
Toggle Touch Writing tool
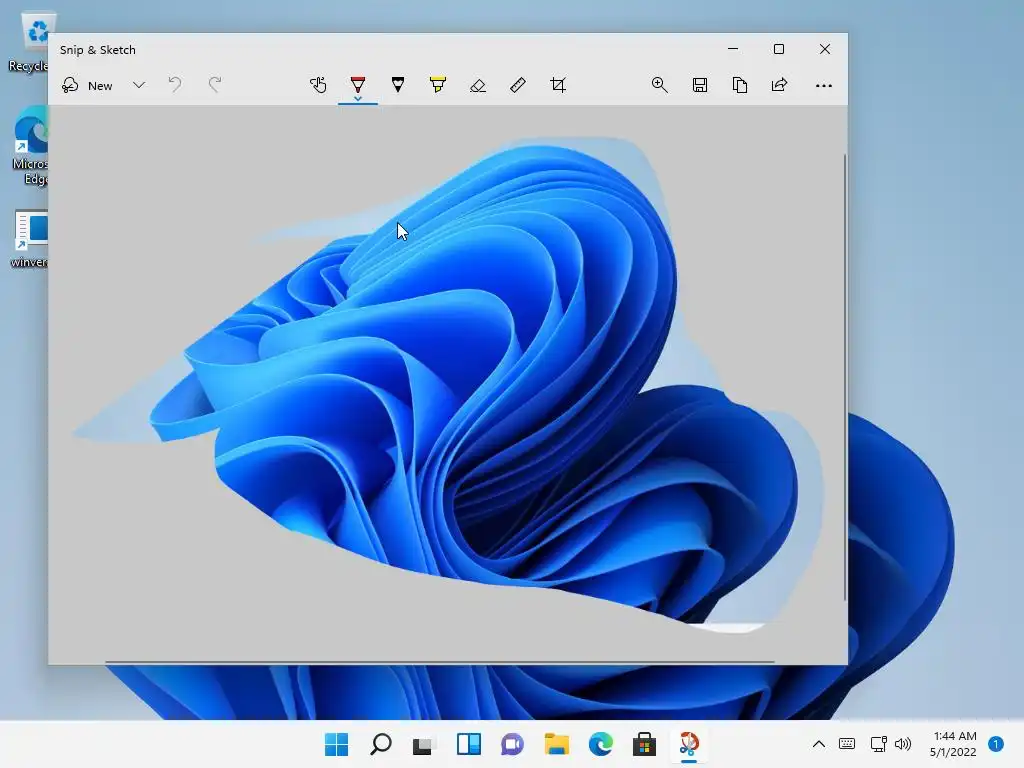(318, 85)
